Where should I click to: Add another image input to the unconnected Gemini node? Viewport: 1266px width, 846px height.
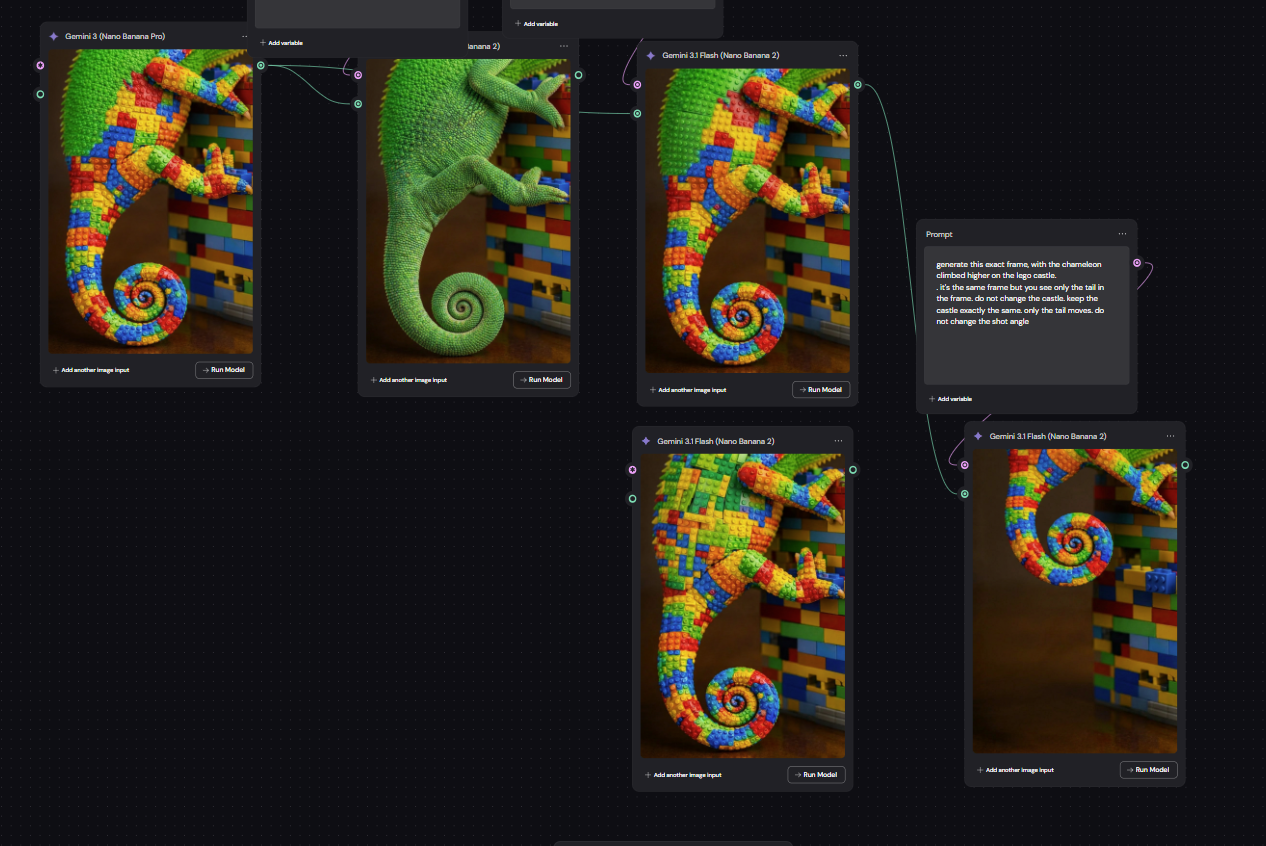tap(683, 775)
